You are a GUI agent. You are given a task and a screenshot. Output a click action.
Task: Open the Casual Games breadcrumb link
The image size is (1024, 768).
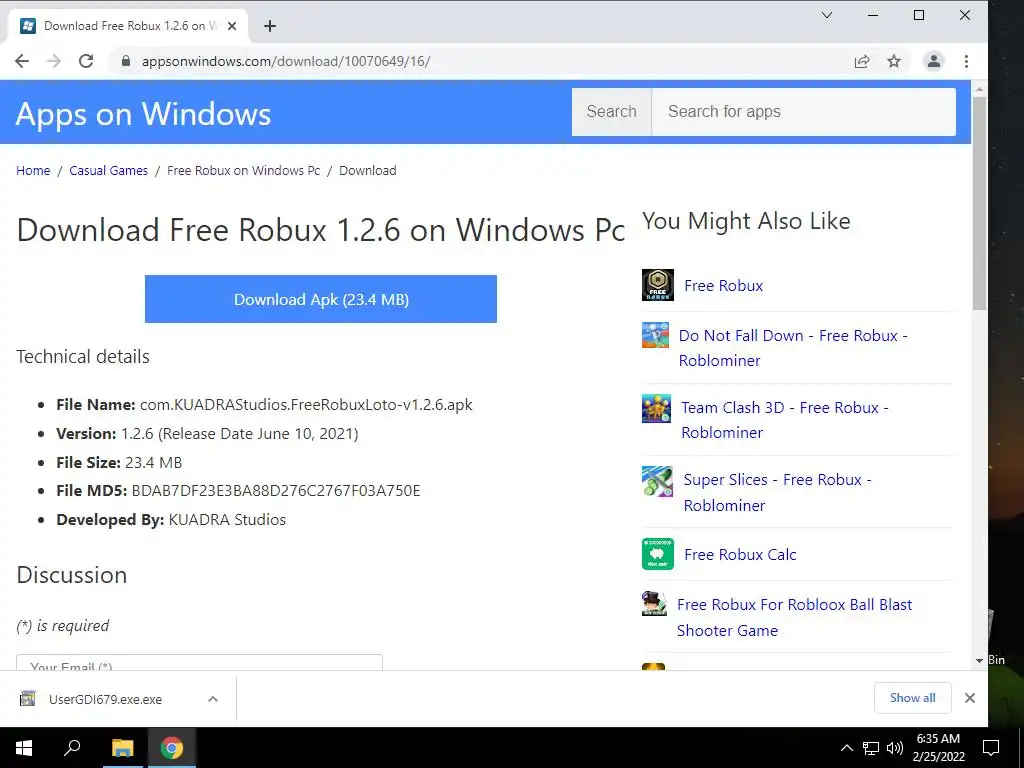[x=108, y=170]
